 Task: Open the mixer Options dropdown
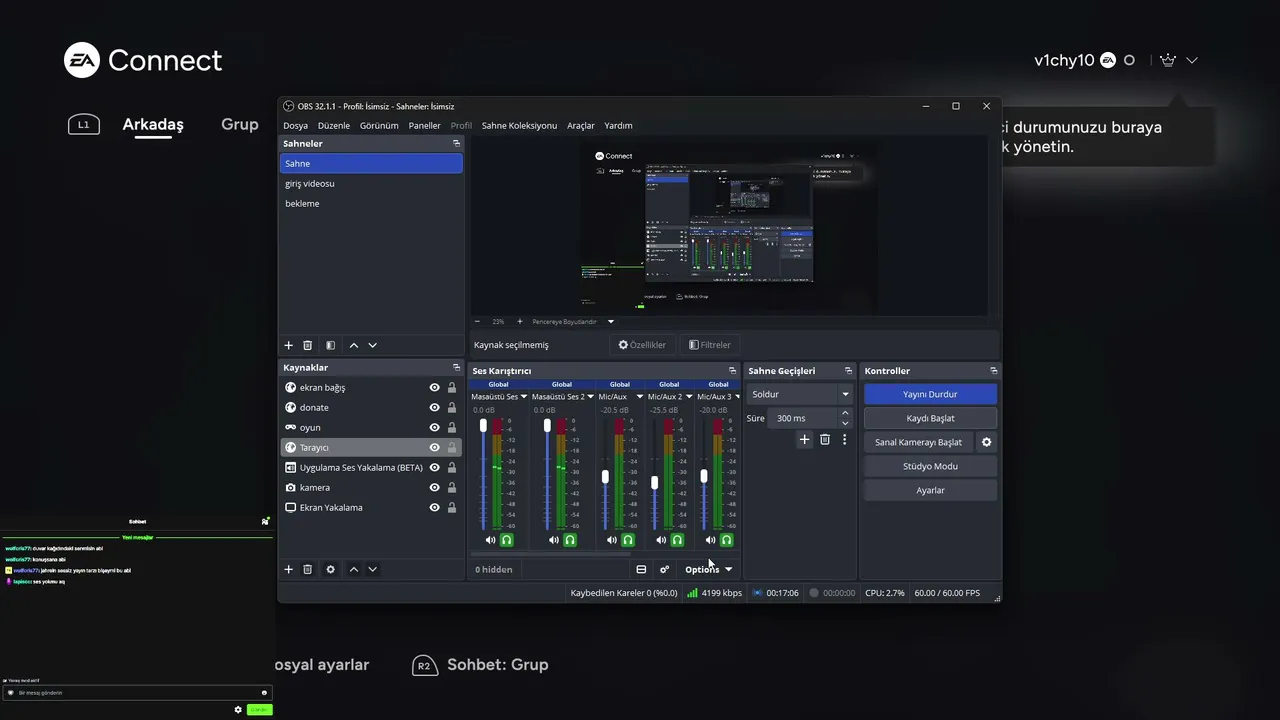coord(708,569)
